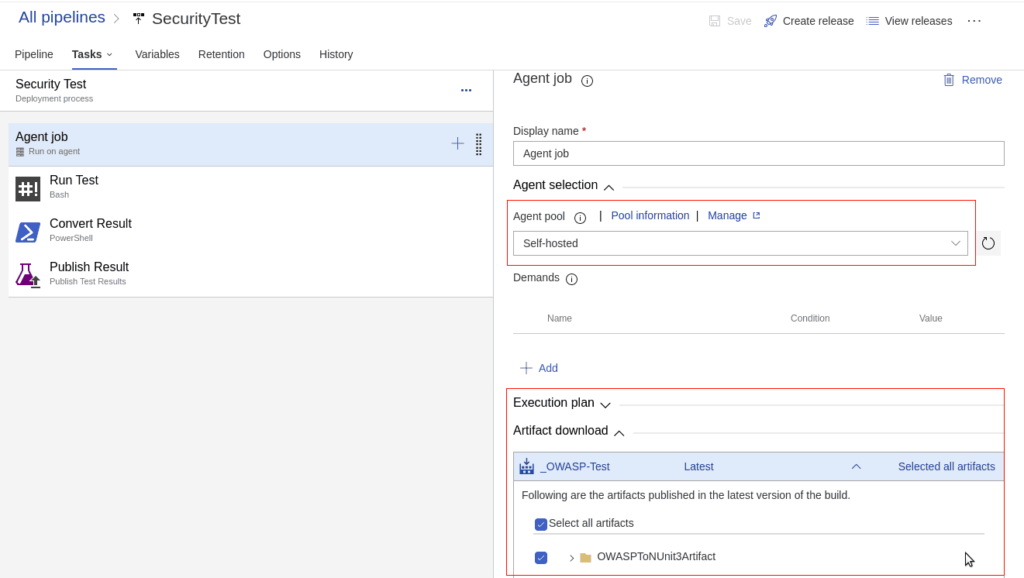Click the Agent job header info icon
Screen dimensions: 1024x578
(x=587, y=81)
